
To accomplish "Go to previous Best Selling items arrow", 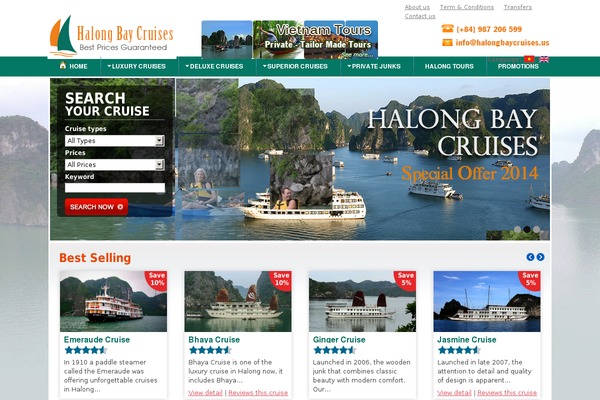I will [530, 257].
